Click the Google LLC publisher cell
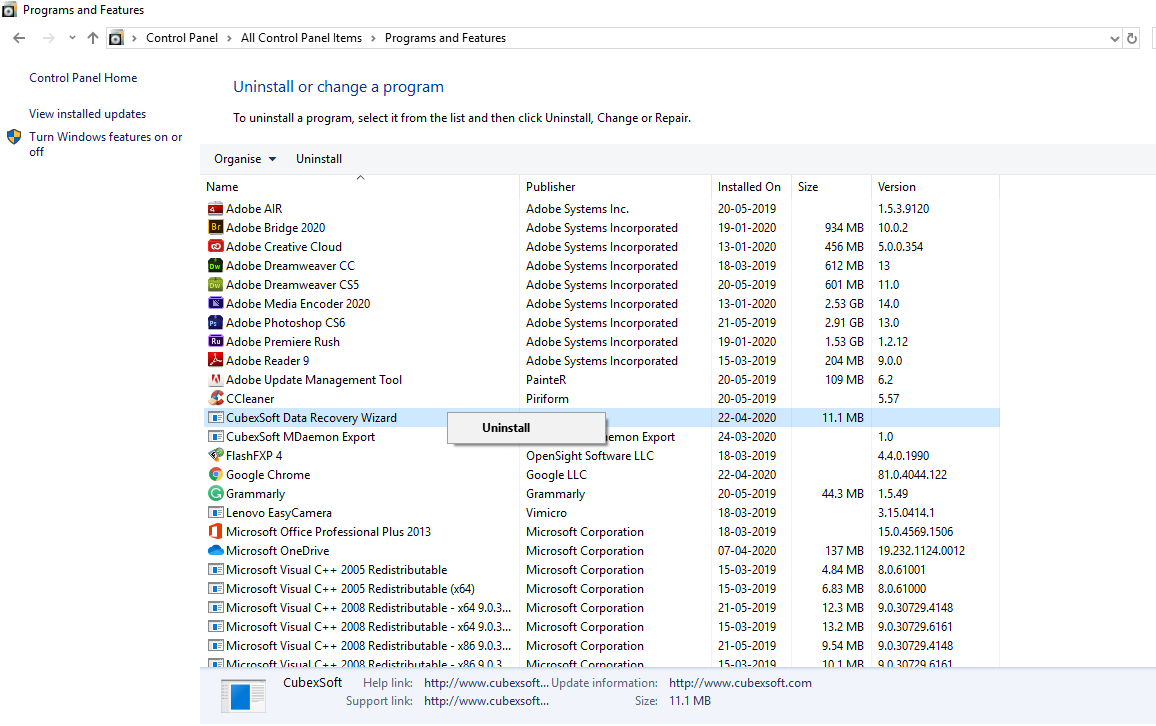 pyautogui.click(x=556, y=475)
